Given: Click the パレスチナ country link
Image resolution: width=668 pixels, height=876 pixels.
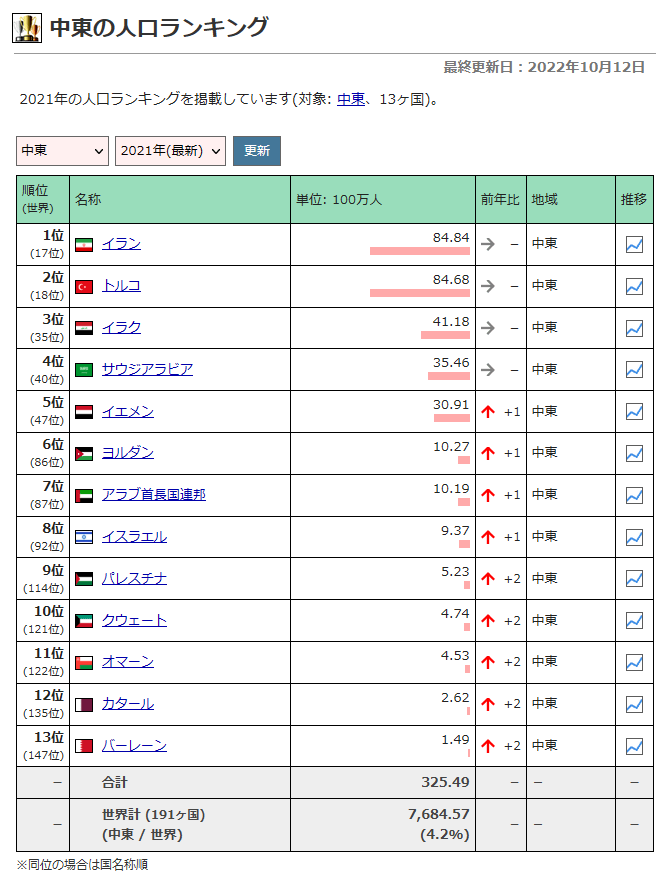Looking at the screenshot, I should click(x=134, y=578).
